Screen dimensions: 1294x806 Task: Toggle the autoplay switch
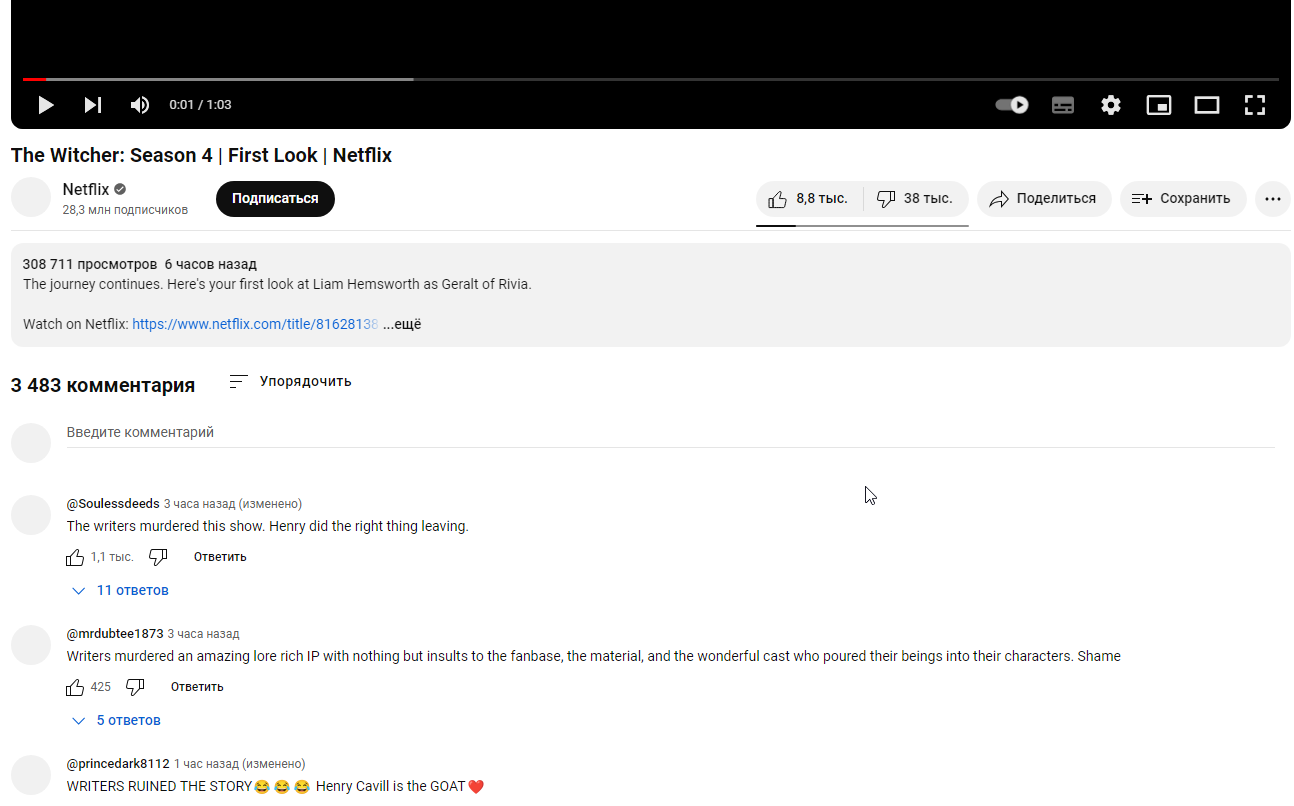click(1012, 105)
